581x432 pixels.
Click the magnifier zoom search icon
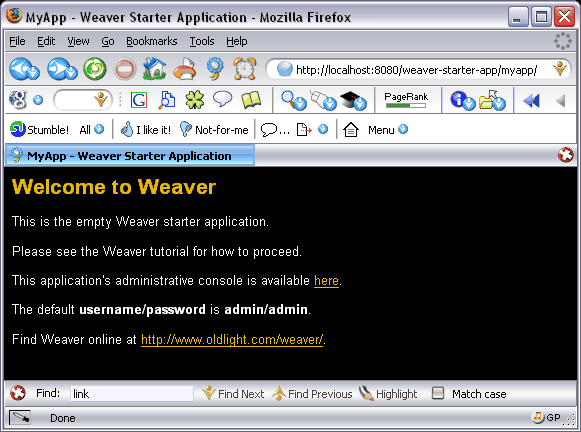click(293, 100)
